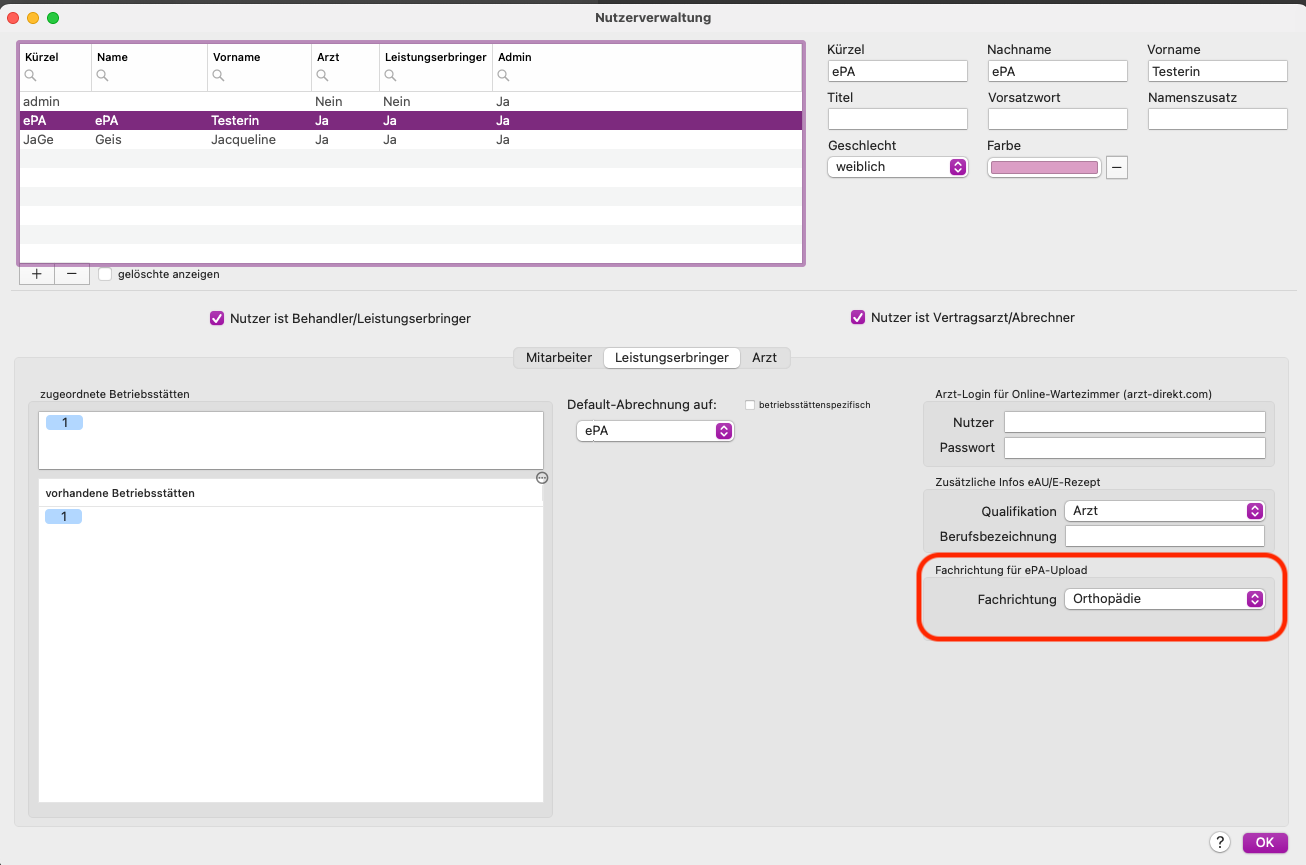
Task: Click search icon under Name column
Action: [103, 76]
